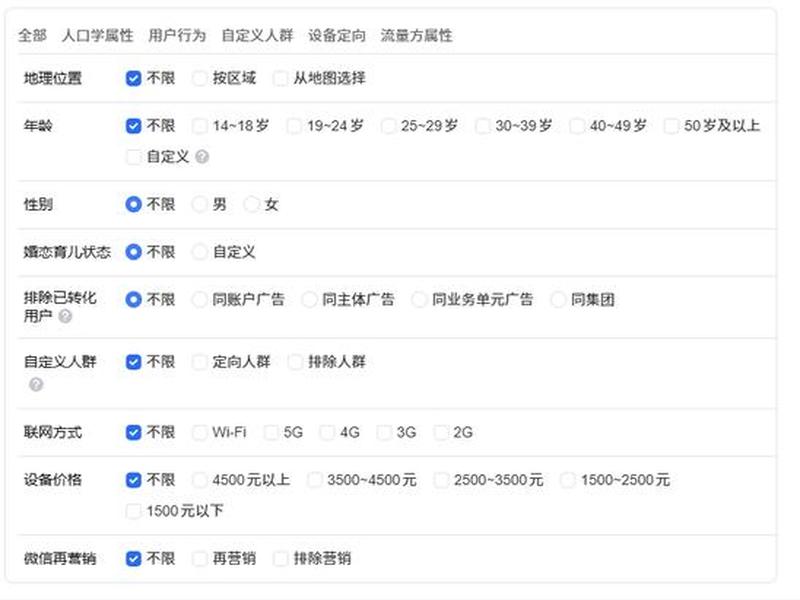The width and height of the screenshot is (800, 600).
Task: Select 不限 for 婚恋育儿状态
Action: [133, 252]
